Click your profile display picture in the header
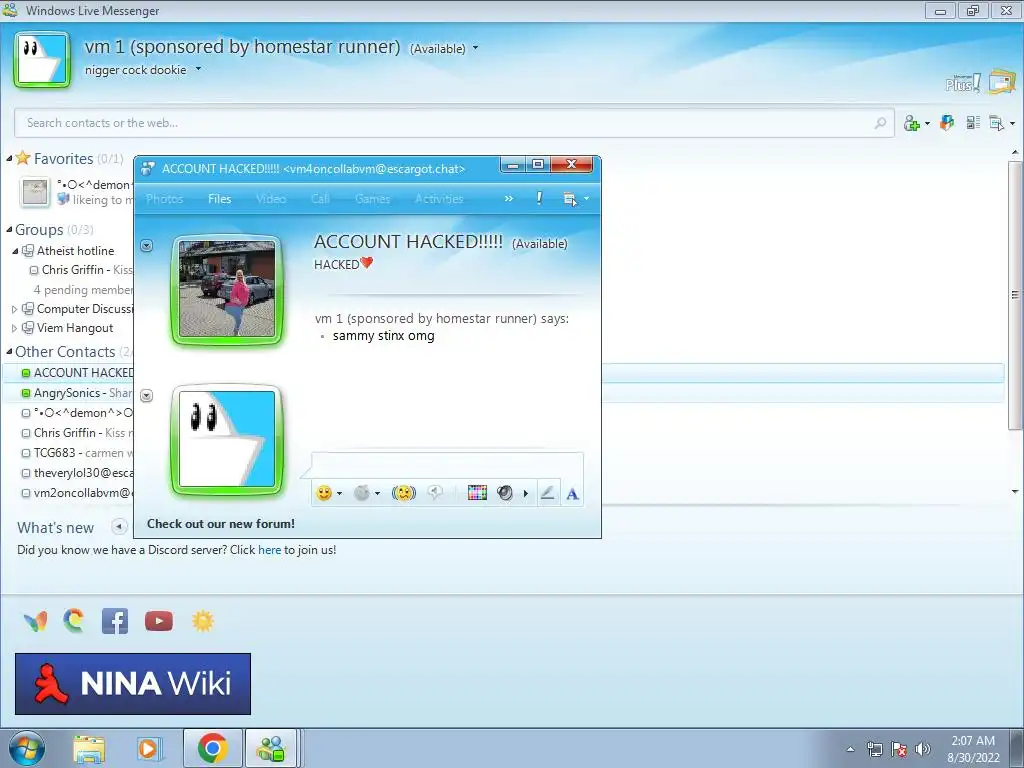 coord(42,59)
